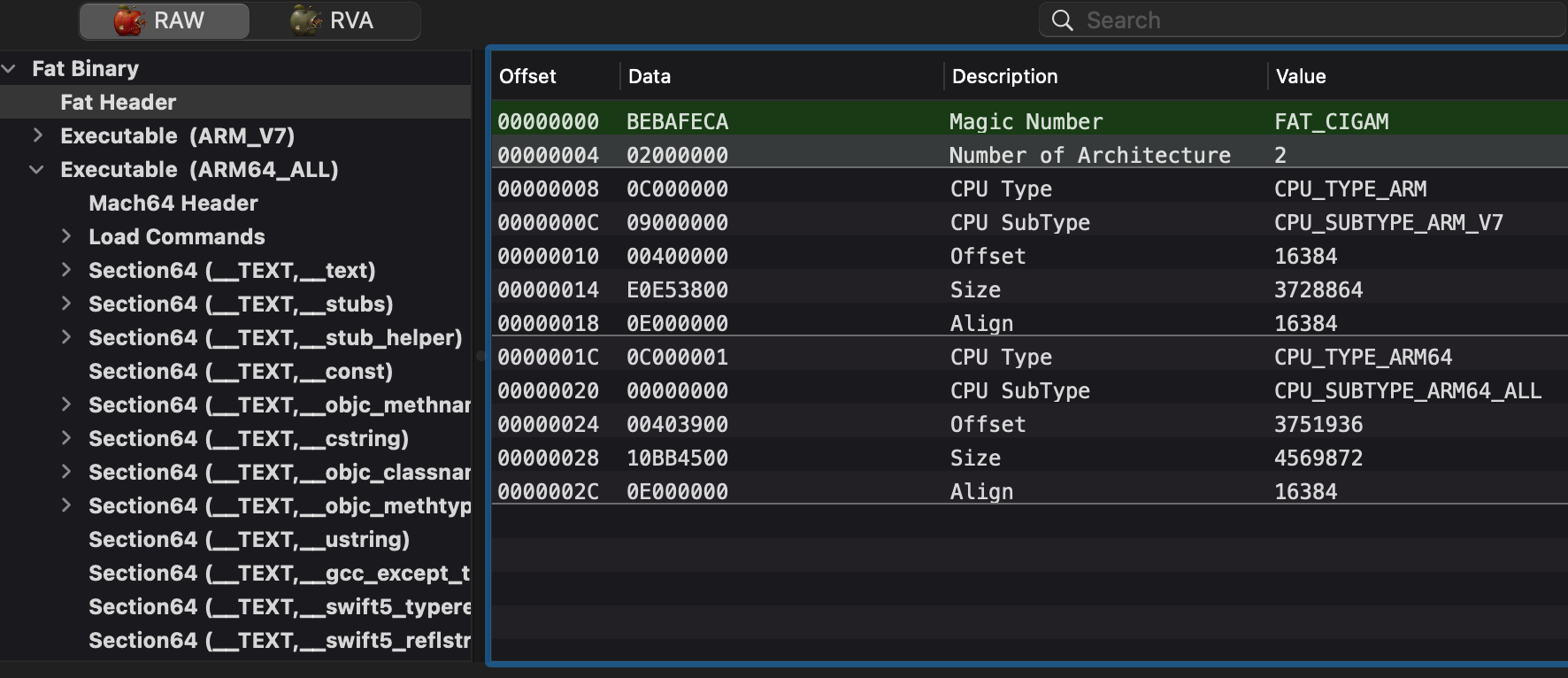1568x678 pixels.
Task: Click the green apple RVA icon
Action: click(305, 20)
